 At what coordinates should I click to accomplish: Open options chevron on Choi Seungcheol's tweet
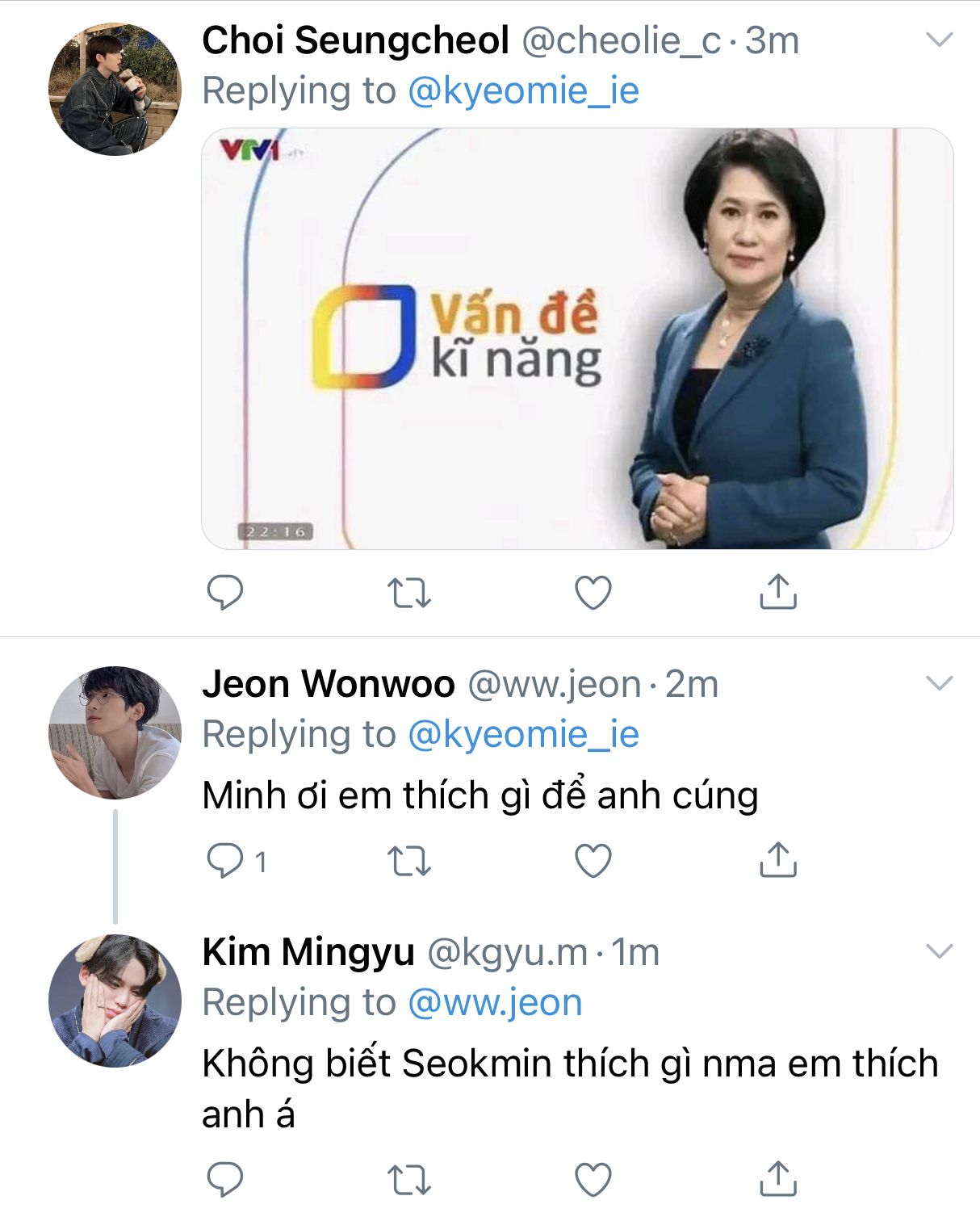click(x=940, y=40)
